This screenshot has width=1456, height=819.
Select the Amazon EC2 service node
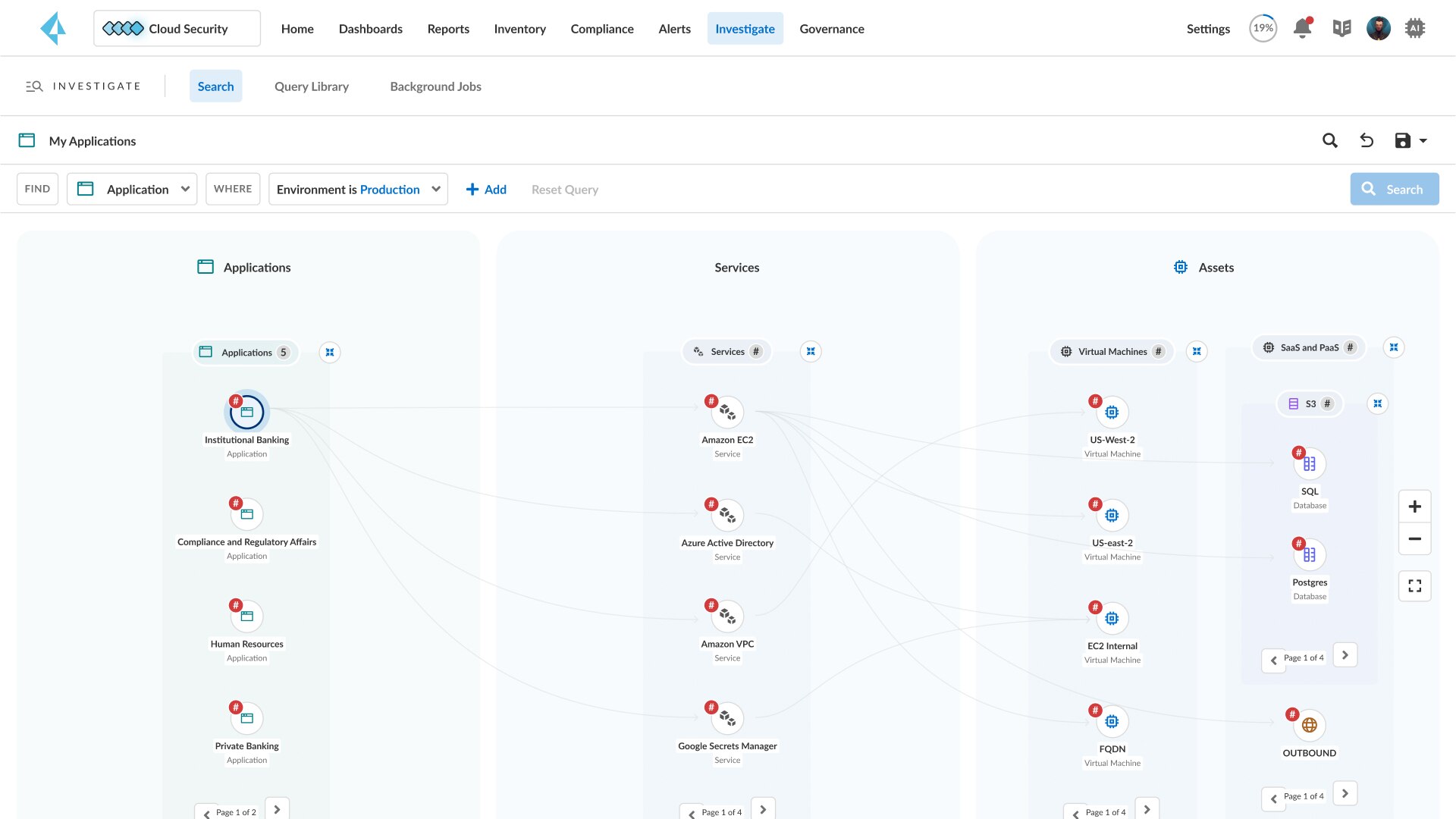[727, 412]
